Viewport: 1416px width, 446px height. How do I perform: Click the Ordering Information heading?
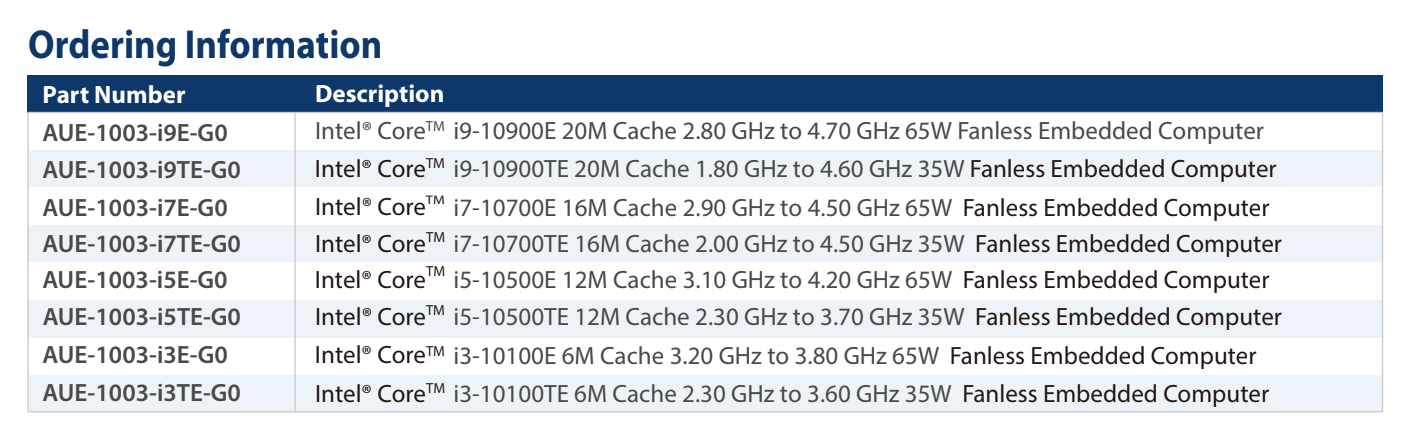[x=205, y=45]
